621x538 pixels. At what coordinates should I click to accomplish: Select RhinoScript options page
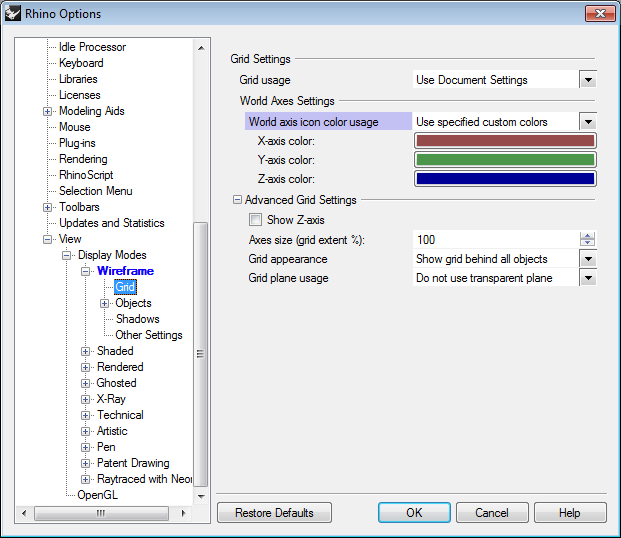(x=86, y=175)
